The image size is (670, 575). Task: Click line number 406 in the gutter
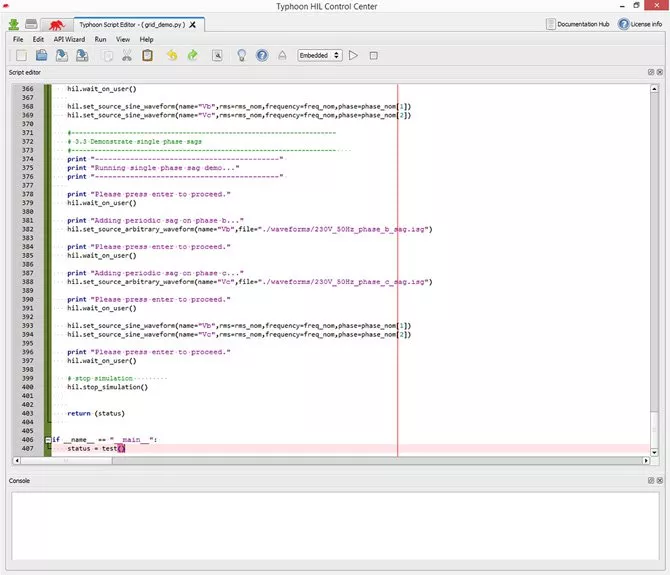[28, 440]
